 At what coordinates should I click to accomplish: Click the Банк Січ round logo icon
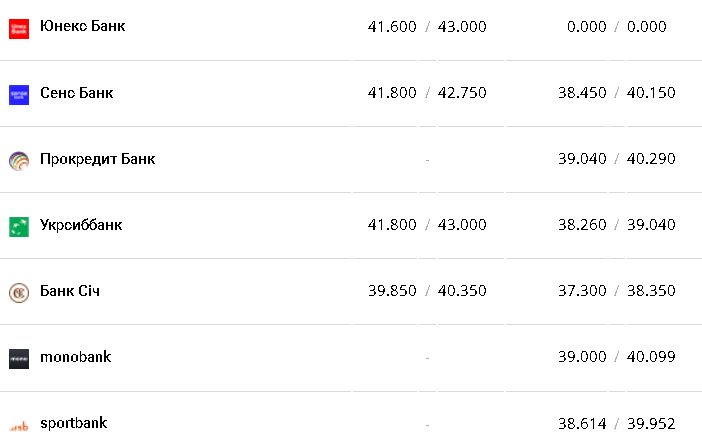point(19,292)
